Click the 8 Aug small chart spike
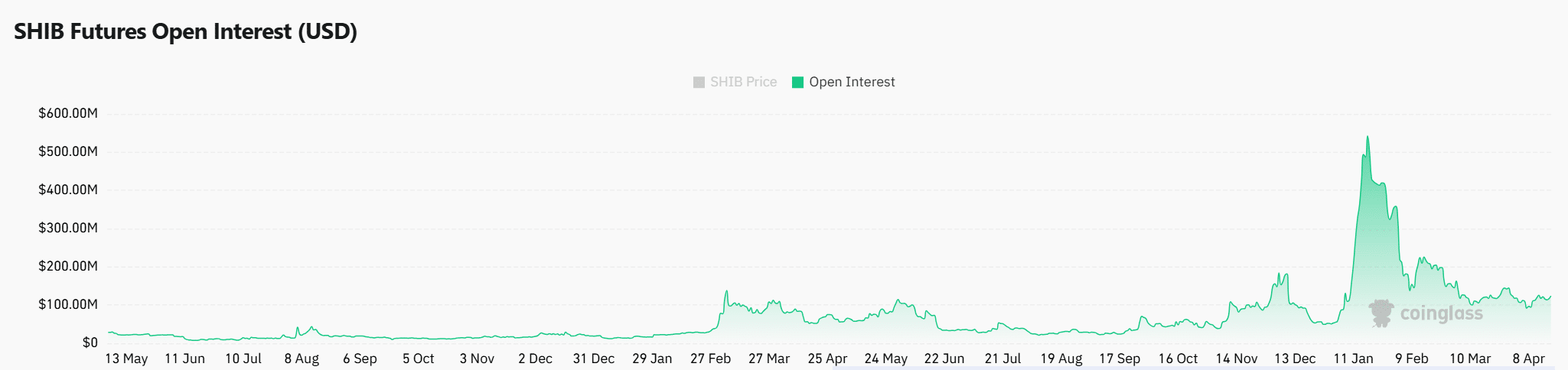The width and height of the screenshot is (1568, 370). click(298, 328)
